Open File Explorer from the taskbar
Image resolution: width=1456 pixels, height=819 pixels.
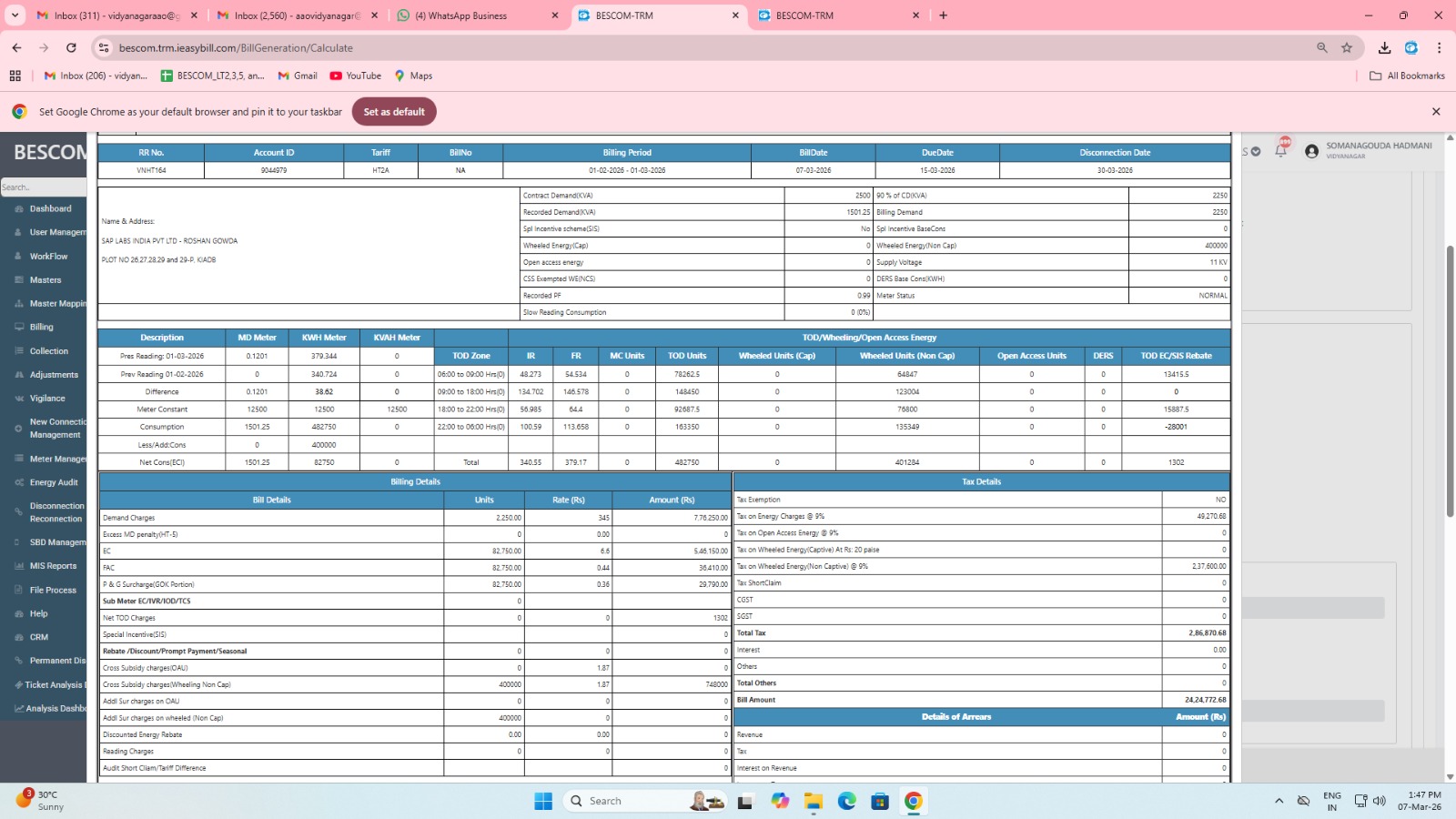pos(813,801)
